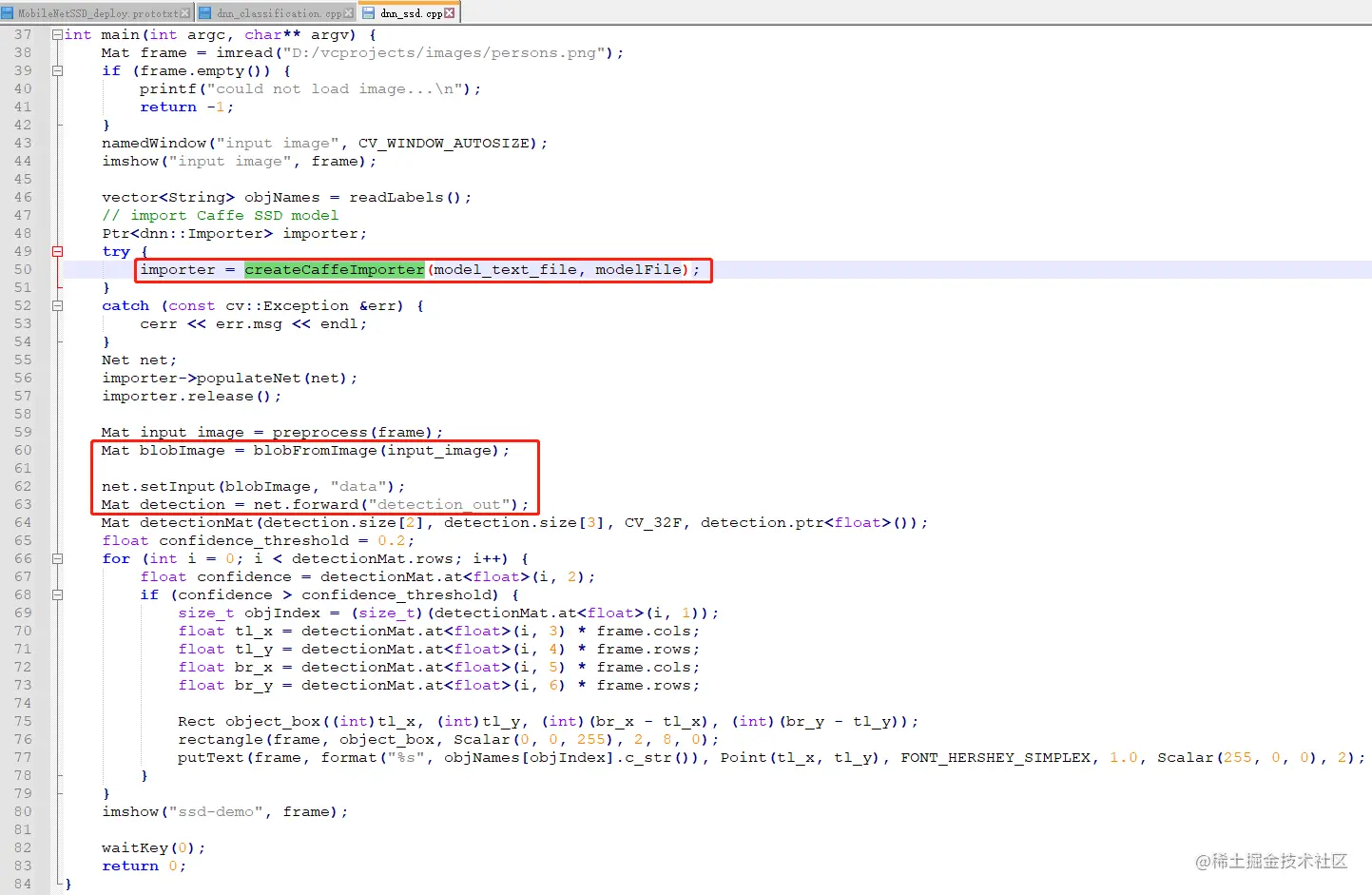
Task: Click the highlighted createCaffeImporter function name
Action: tap(335, 269)
